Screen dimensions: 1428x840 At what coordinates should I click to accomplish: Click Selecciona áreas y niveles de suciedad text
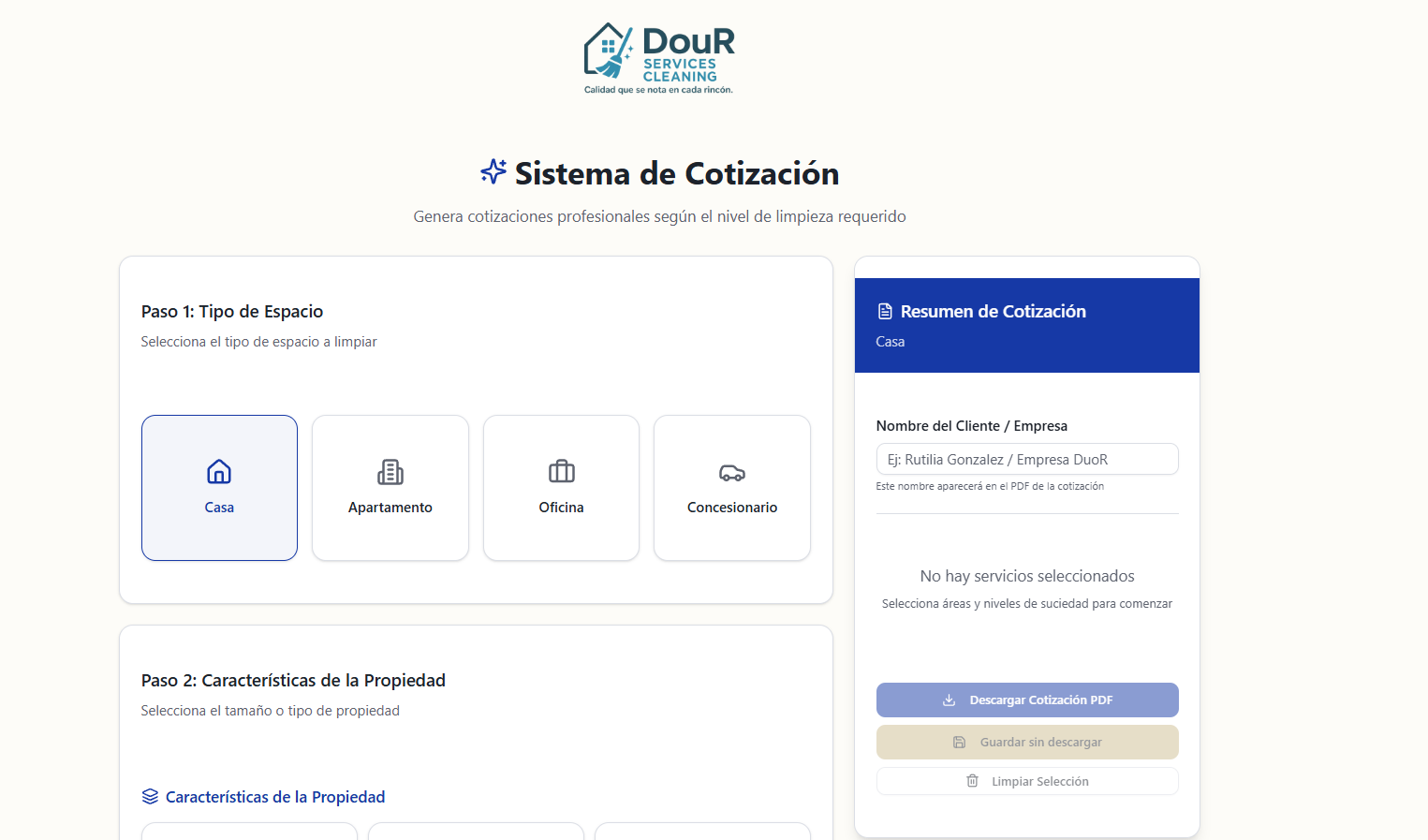pyautogui.click(x=1027, y=604)
